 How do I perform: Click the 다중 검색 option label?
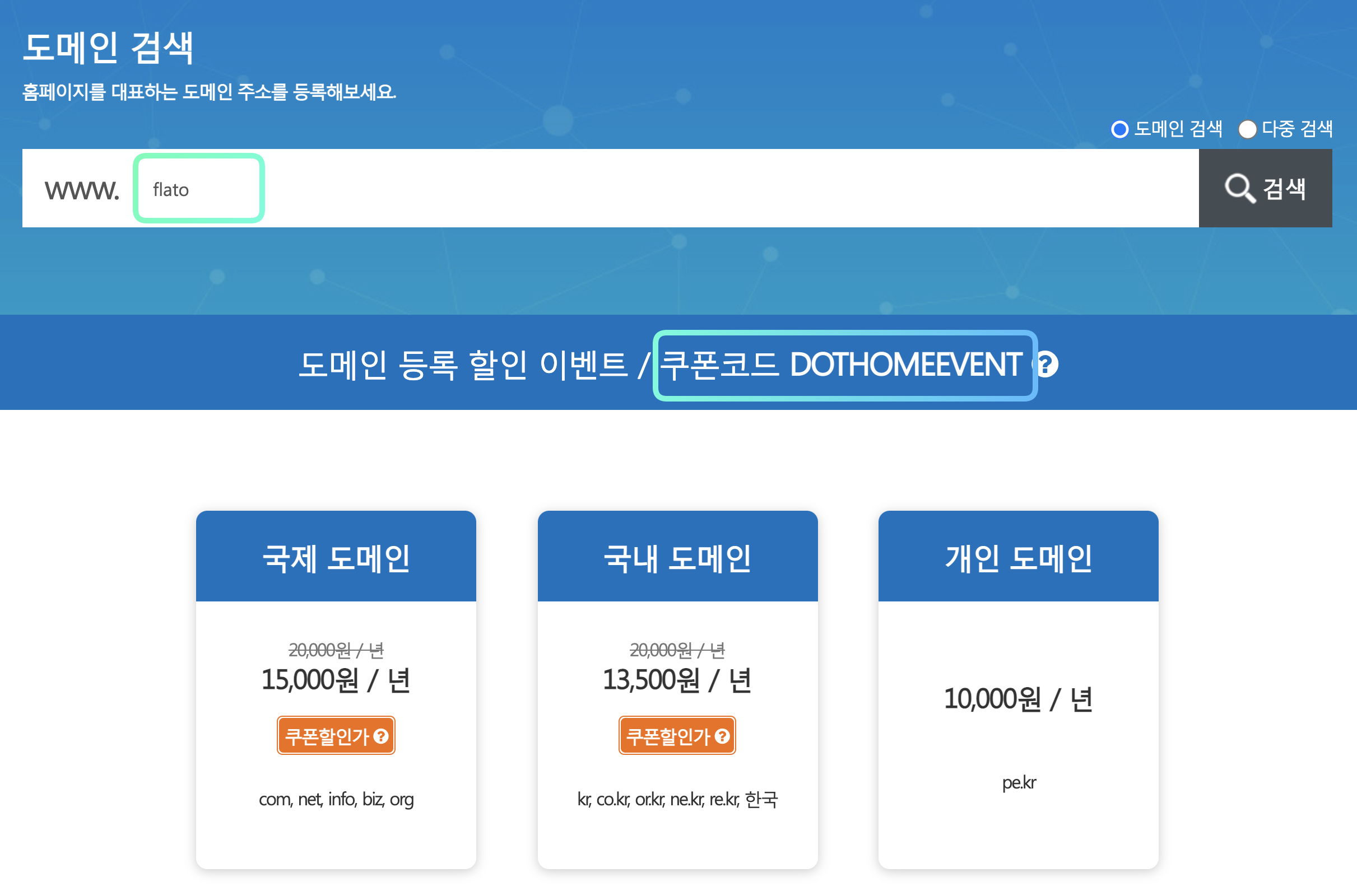coord(1296,129)
